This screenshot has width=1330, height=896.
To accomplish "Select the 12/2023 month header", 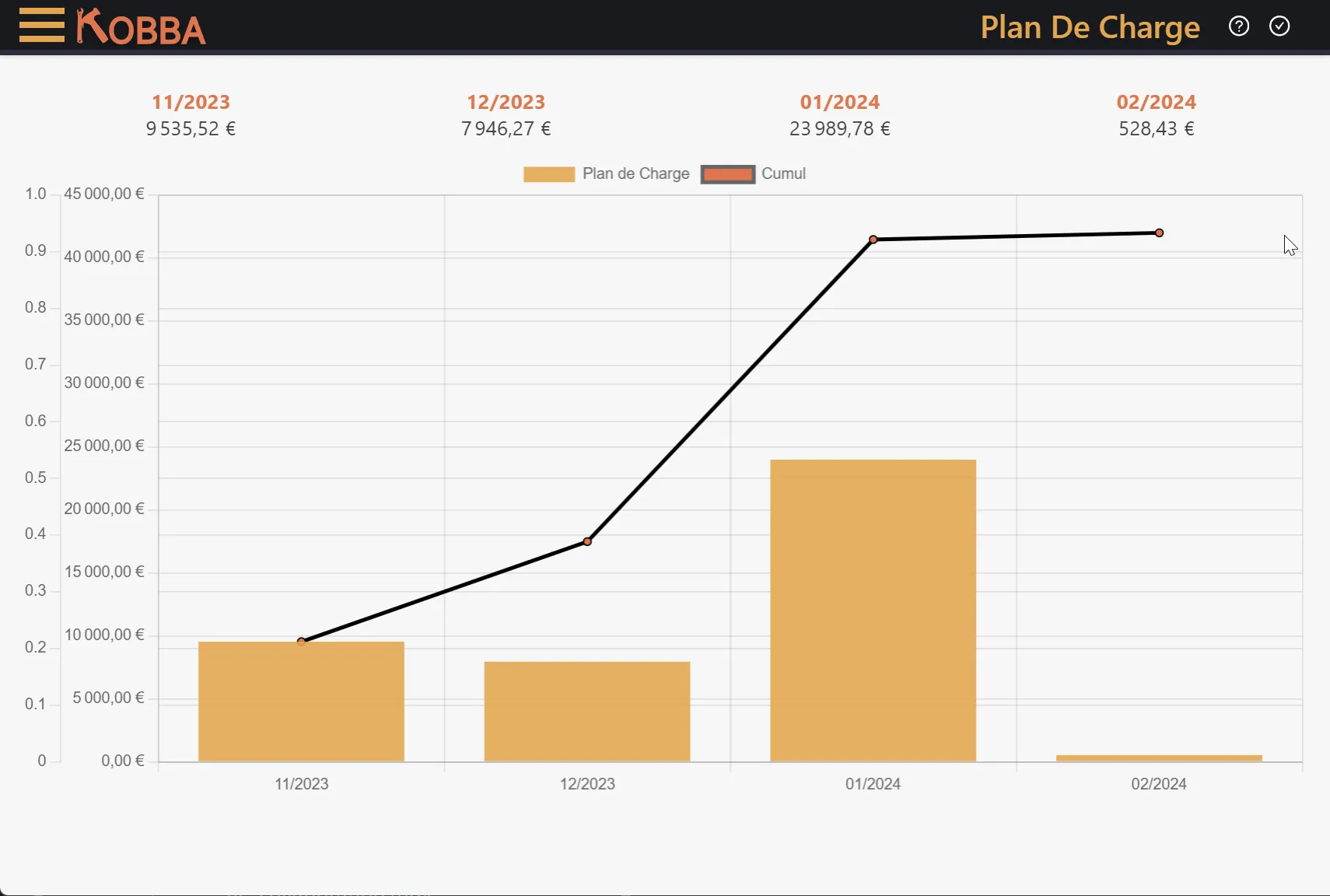I will click(x=506, y=102).
